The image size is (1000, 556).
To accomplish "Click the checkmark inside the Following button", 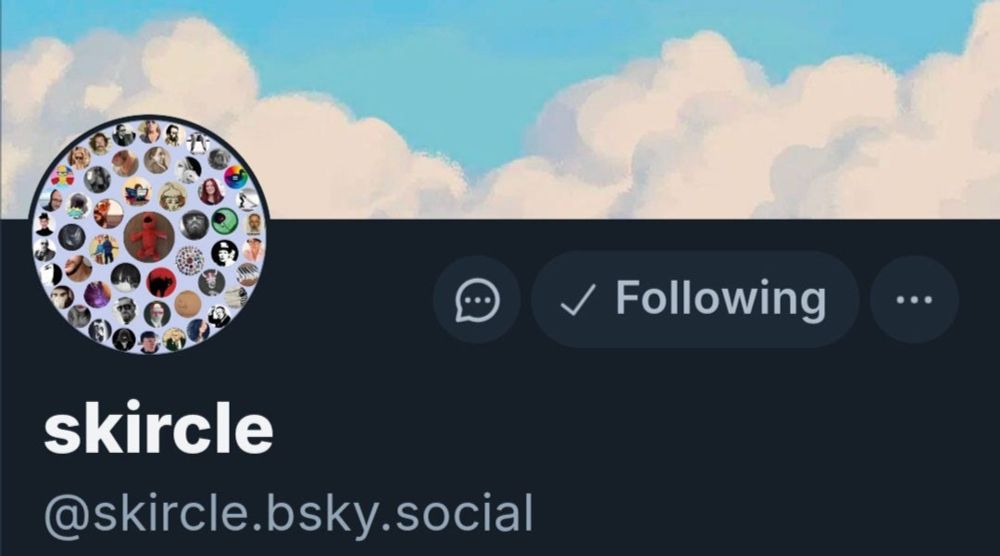I will (578, 300).
